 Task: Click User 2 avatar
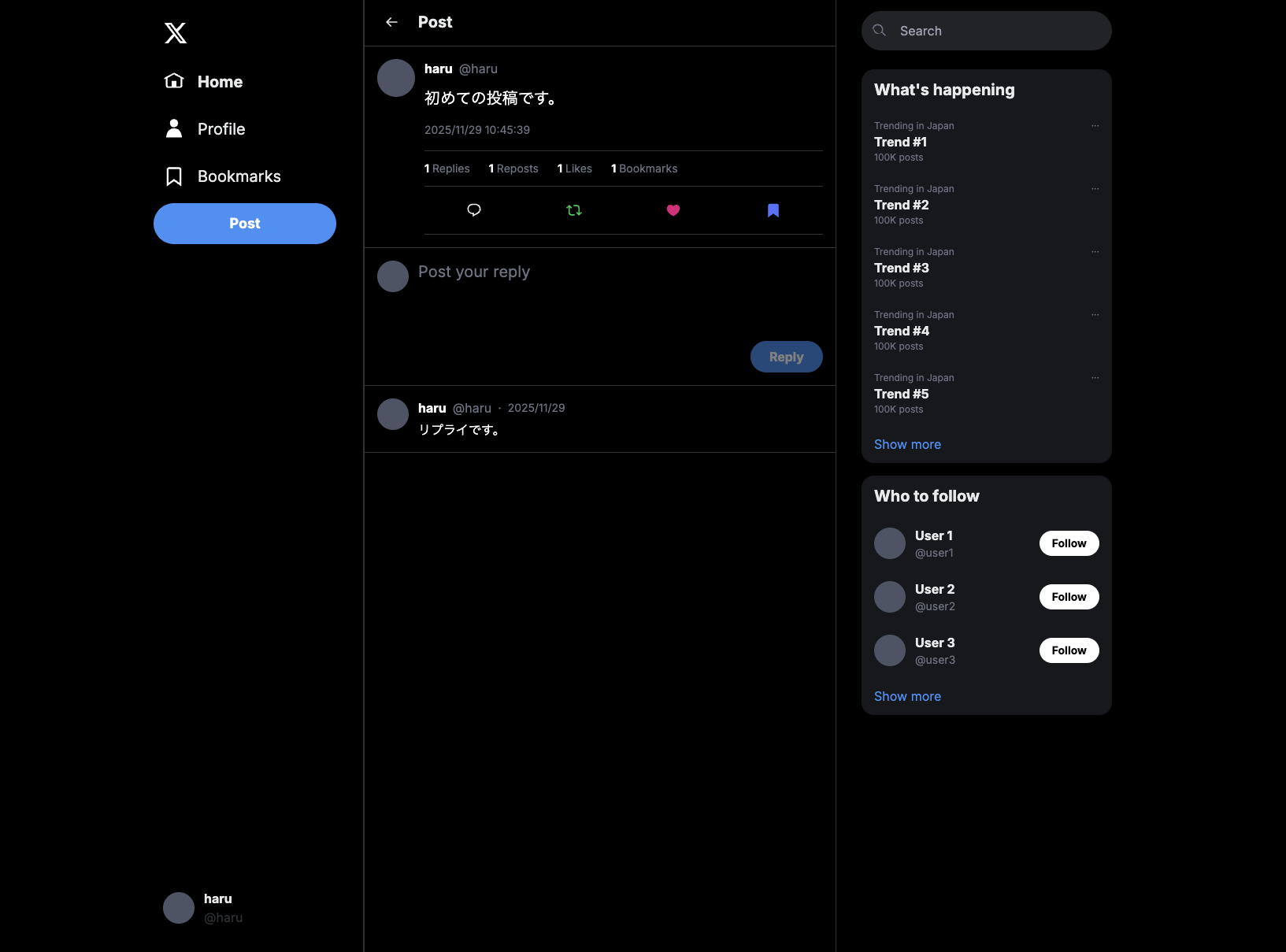(890, 597)
